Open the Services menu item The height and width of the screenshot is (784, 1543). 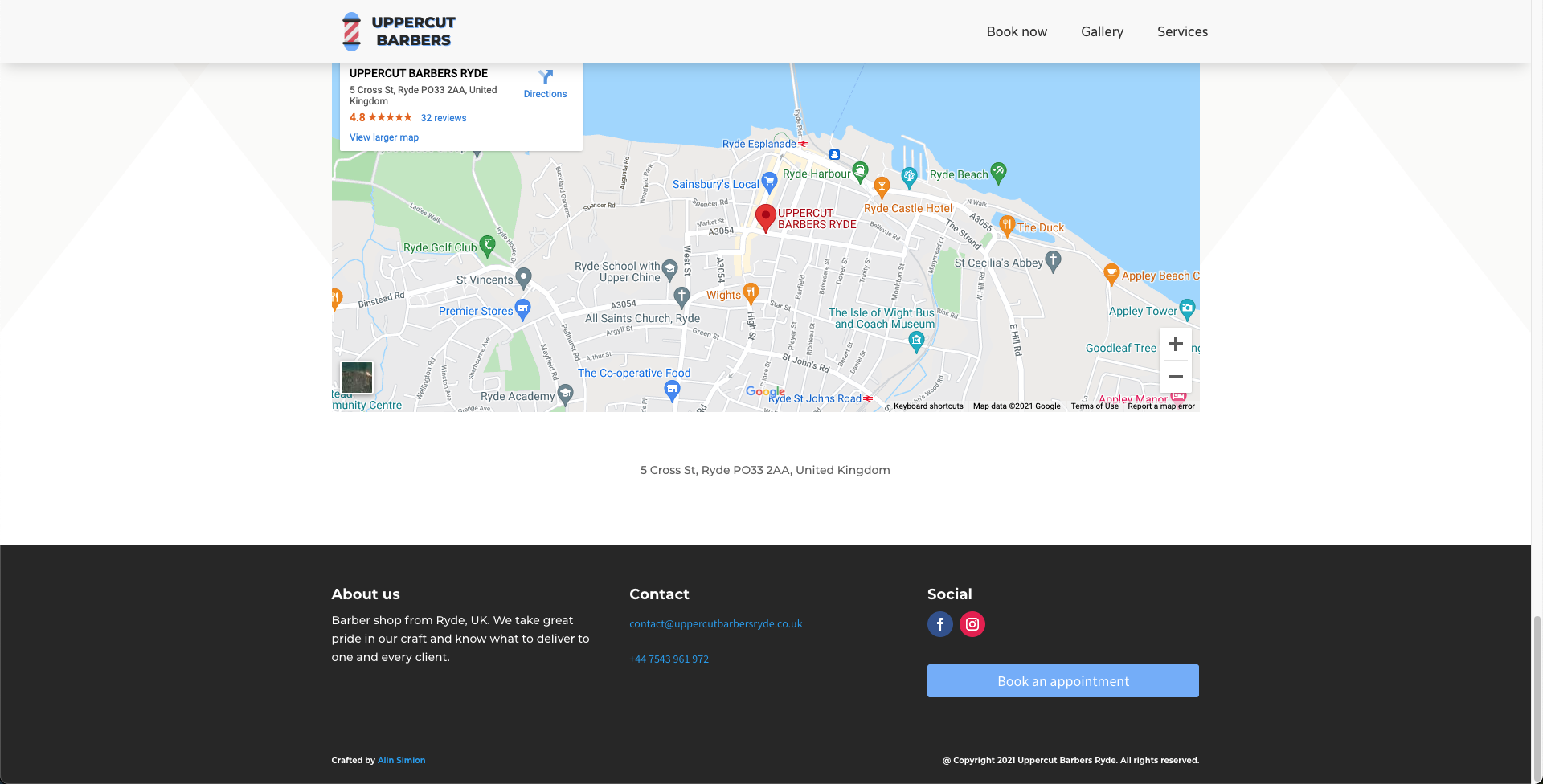[1182, 31]
